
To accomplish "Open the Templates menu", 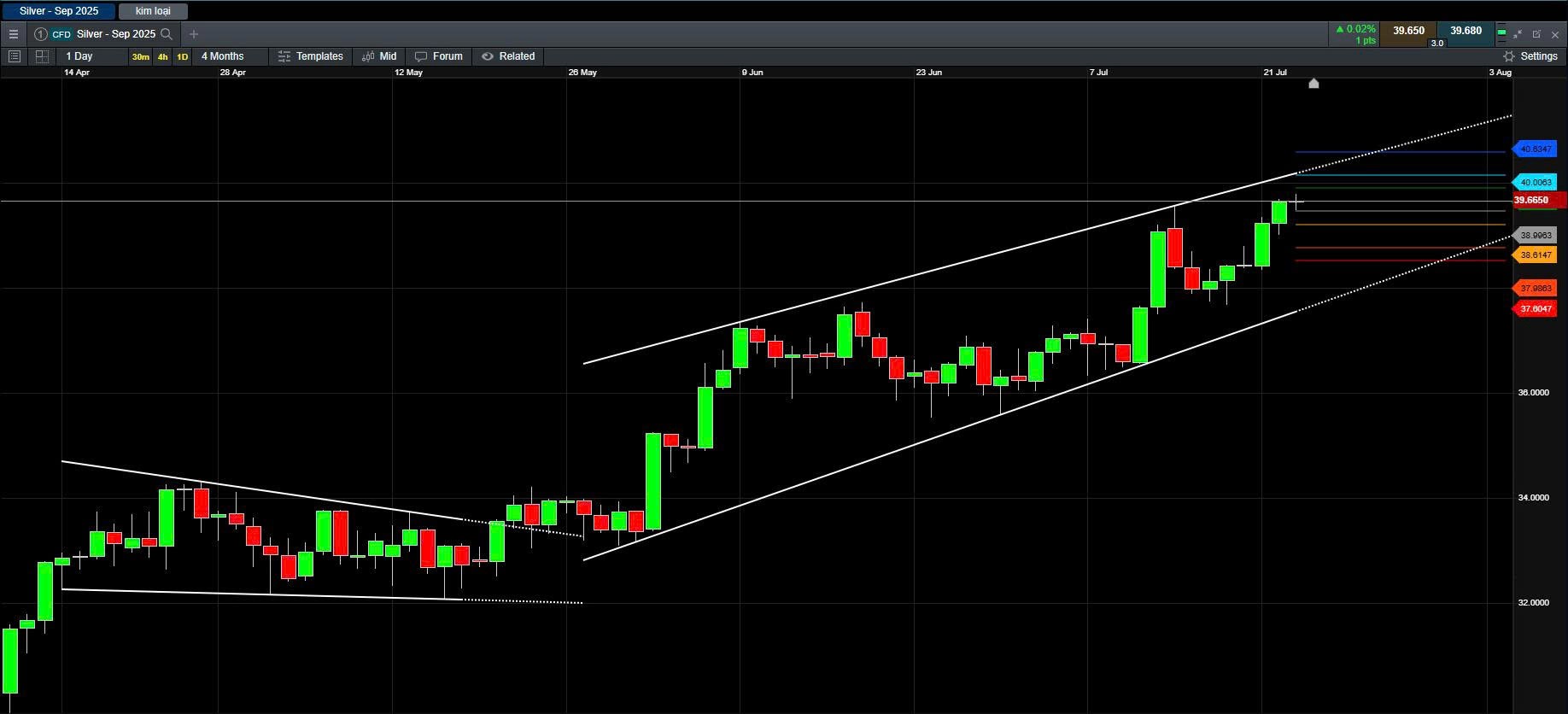I will [311, 56].
